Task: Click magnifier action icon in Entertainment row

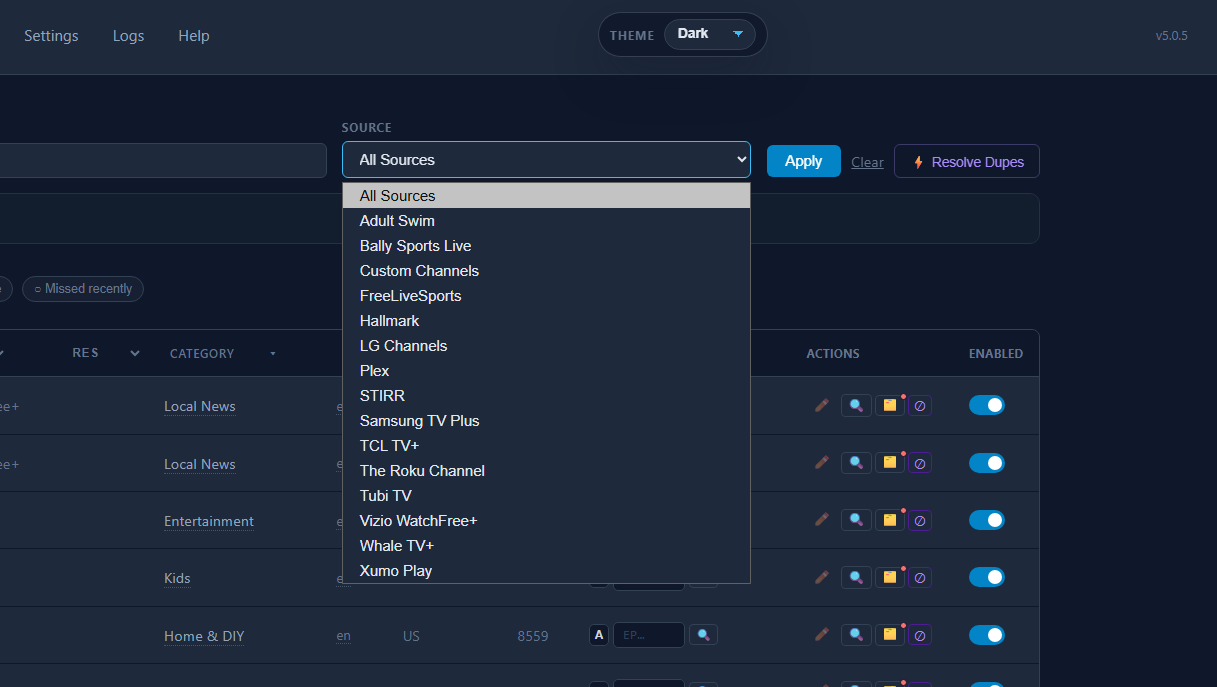Action: (x=856, y=520)
